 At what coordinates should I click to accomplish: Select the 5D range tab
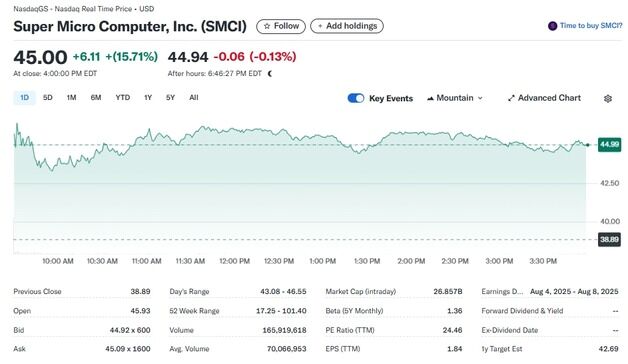(48, 98)
